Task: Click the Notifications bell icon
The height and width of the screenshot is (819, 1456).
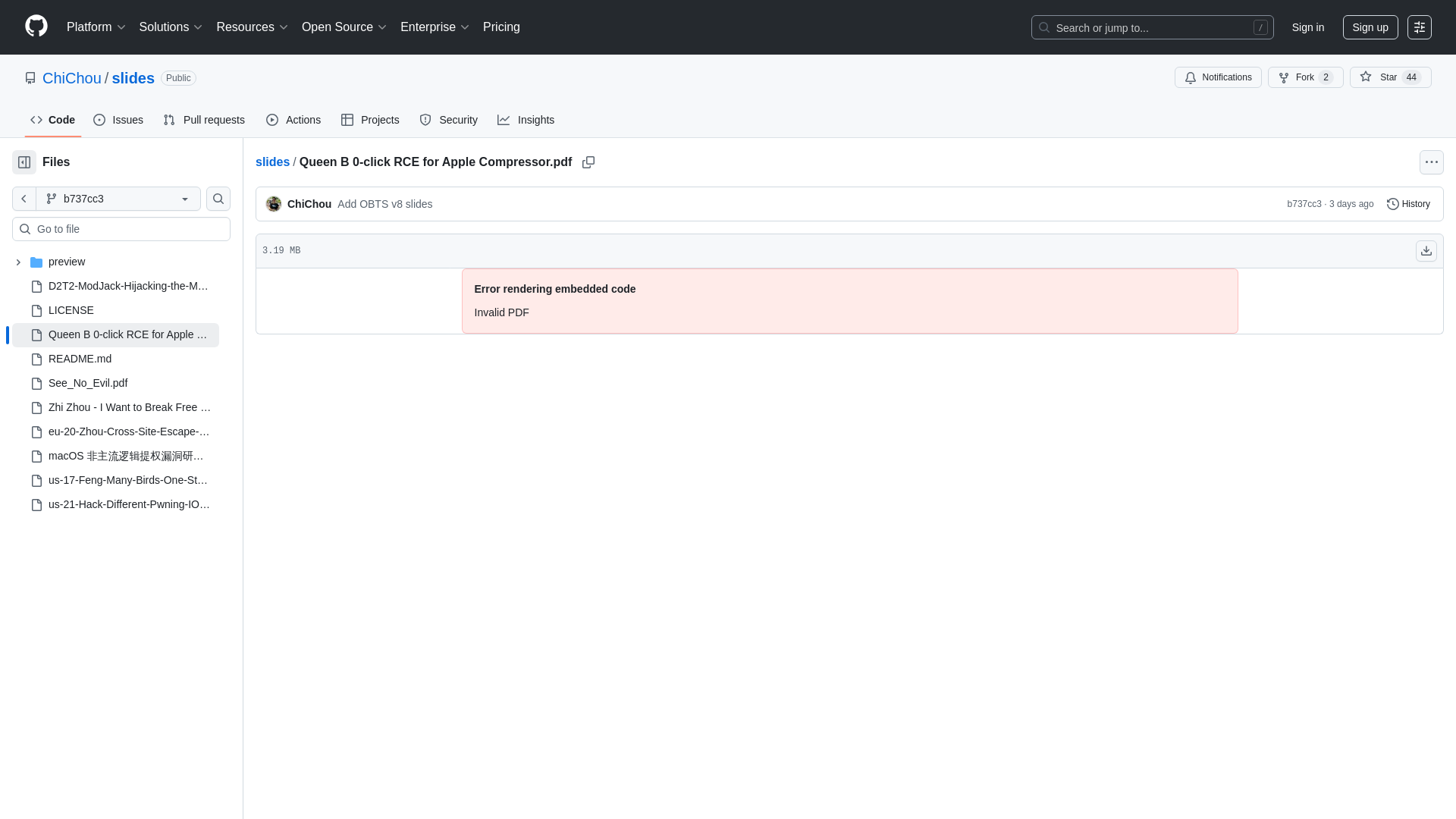Action: [x=1191, y=77]
